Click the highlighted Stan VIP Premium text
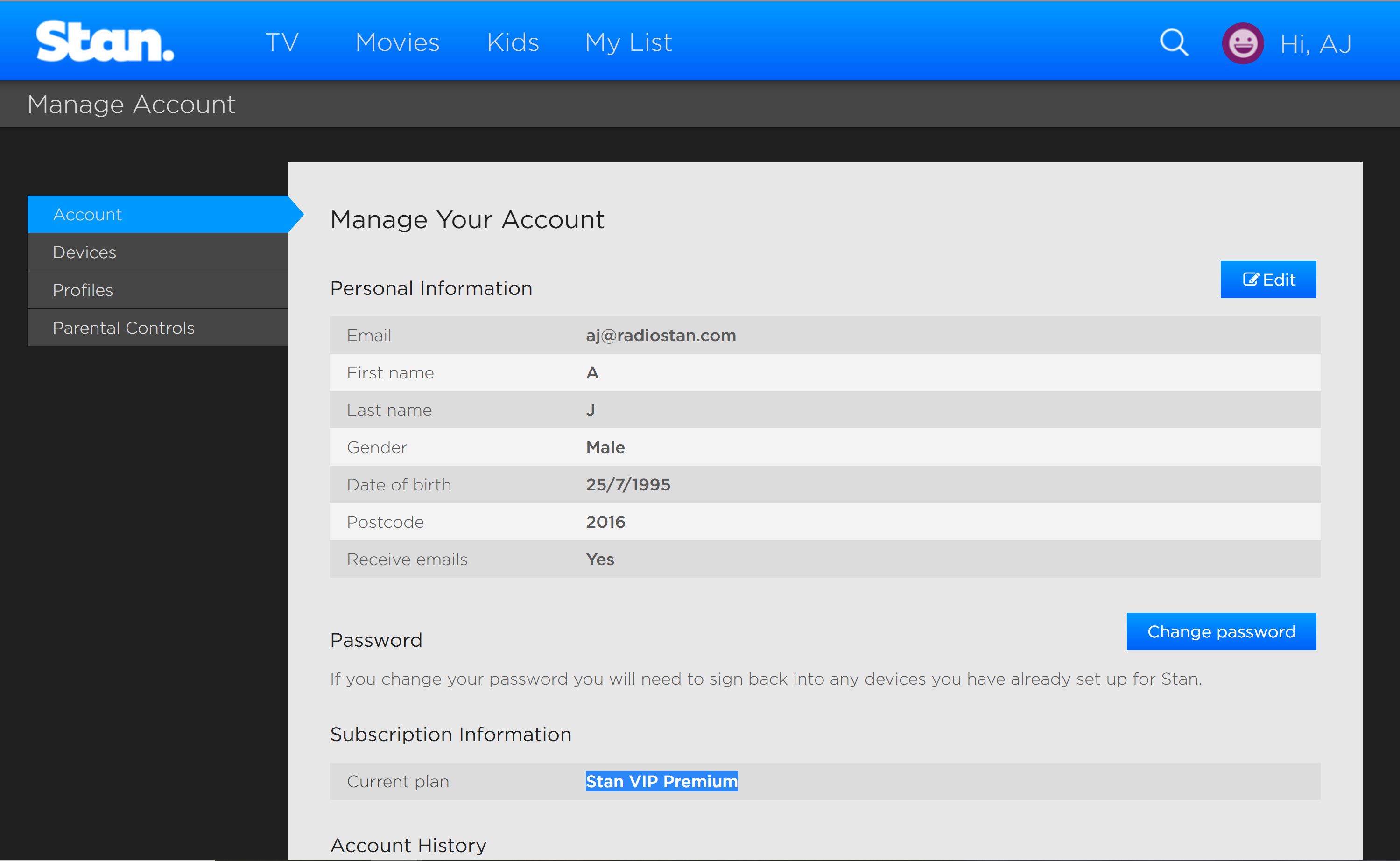 [x=661, y=781]
